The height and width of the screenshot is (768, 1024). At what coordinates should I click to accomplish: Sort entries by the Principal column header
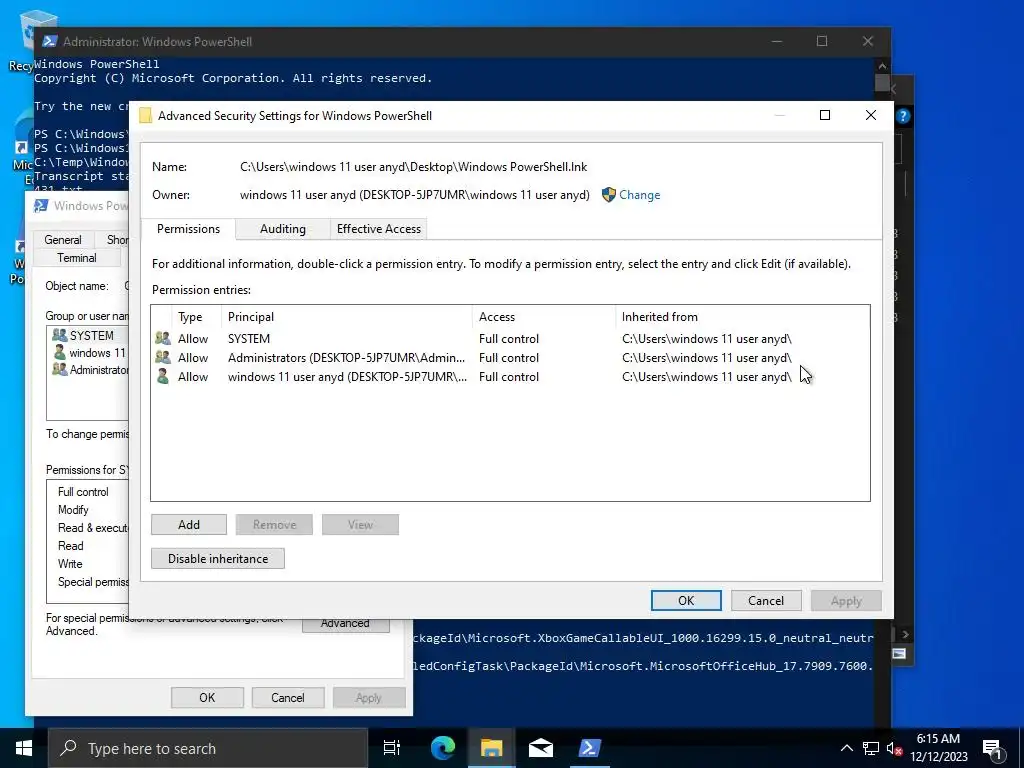click(346, 317)
